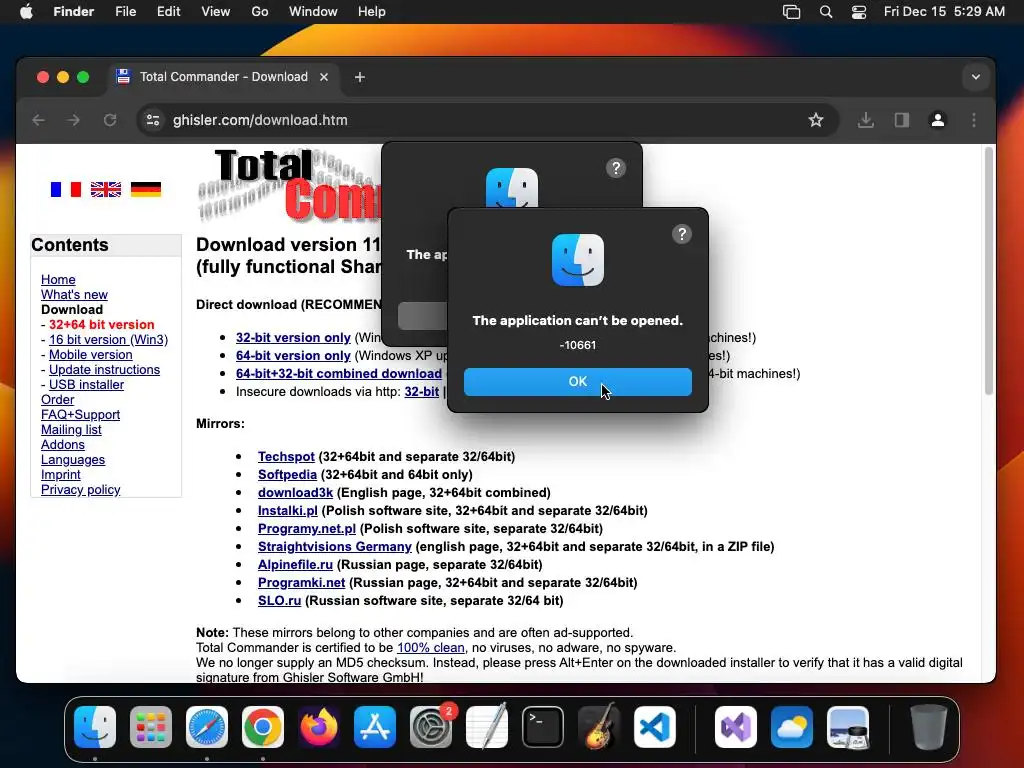Open Visual Studio from the Dock
The width and height of the screenshot is (1024, 768).
click(x=736, y=727)
